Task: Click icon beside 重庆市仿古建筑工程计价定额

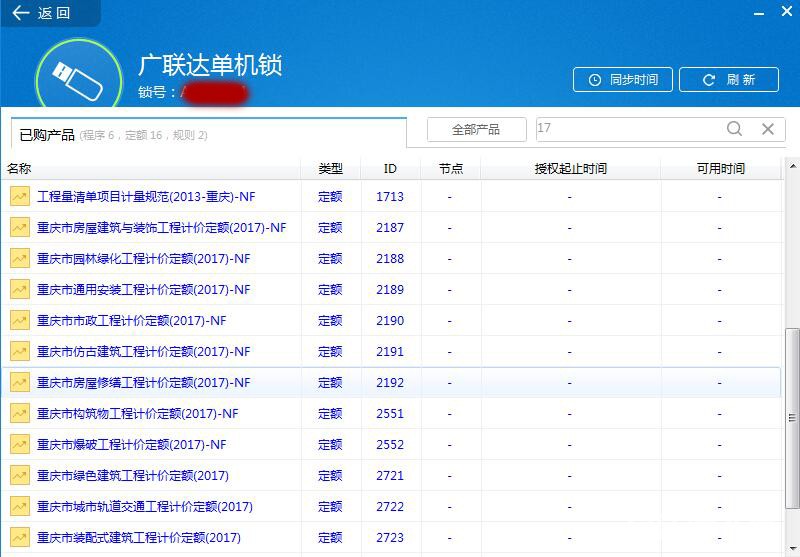Action: coord(20,351)
